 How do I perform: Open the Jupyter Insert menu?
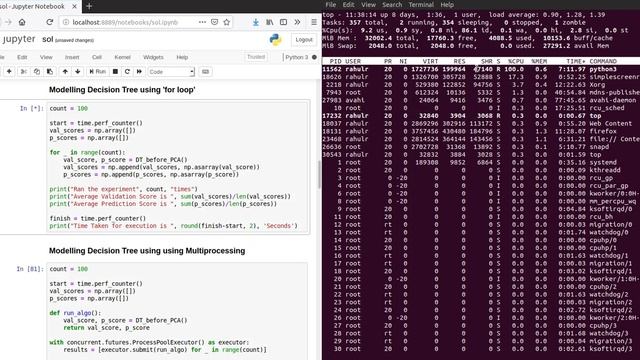(72, 57)
